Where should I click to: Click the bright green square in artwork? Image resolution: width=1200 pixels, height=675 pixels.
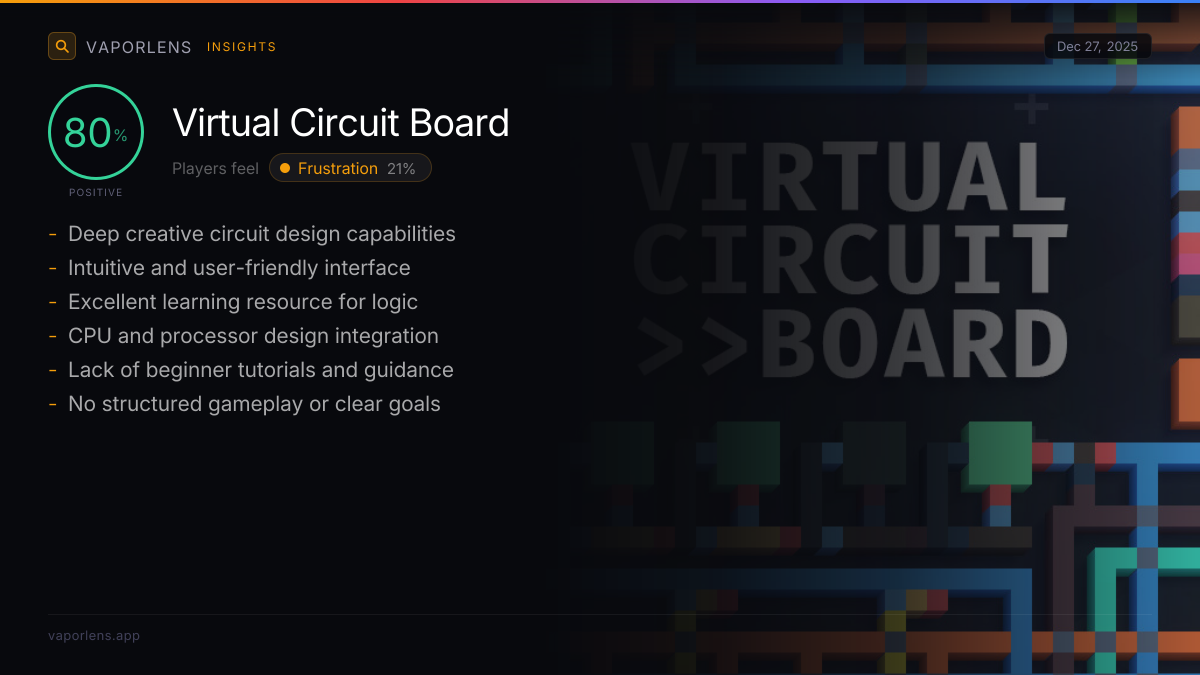pyautogui.click(x=1000, y=453)
